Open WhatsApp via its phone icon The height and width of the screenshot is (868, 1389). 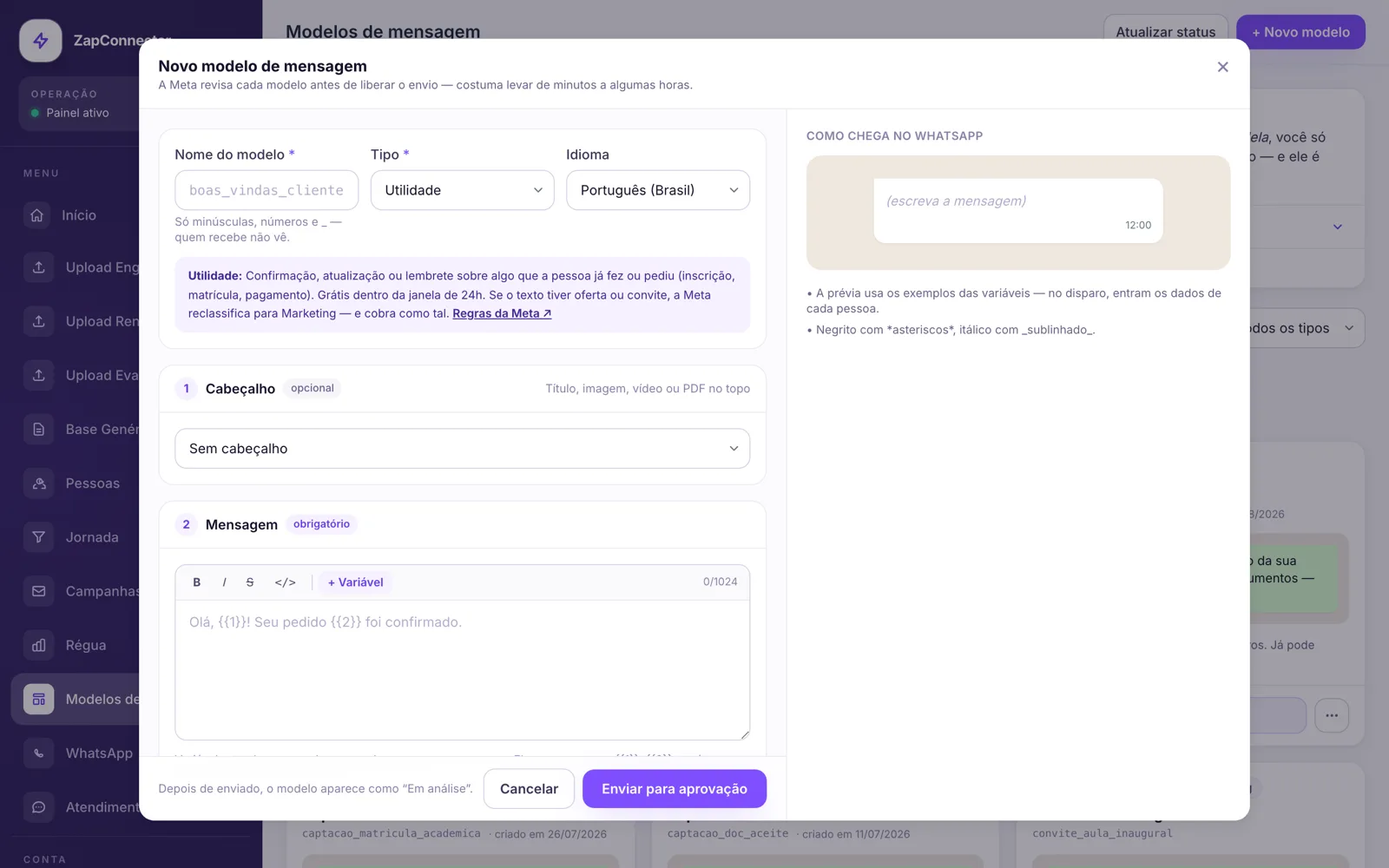(39, 753)
